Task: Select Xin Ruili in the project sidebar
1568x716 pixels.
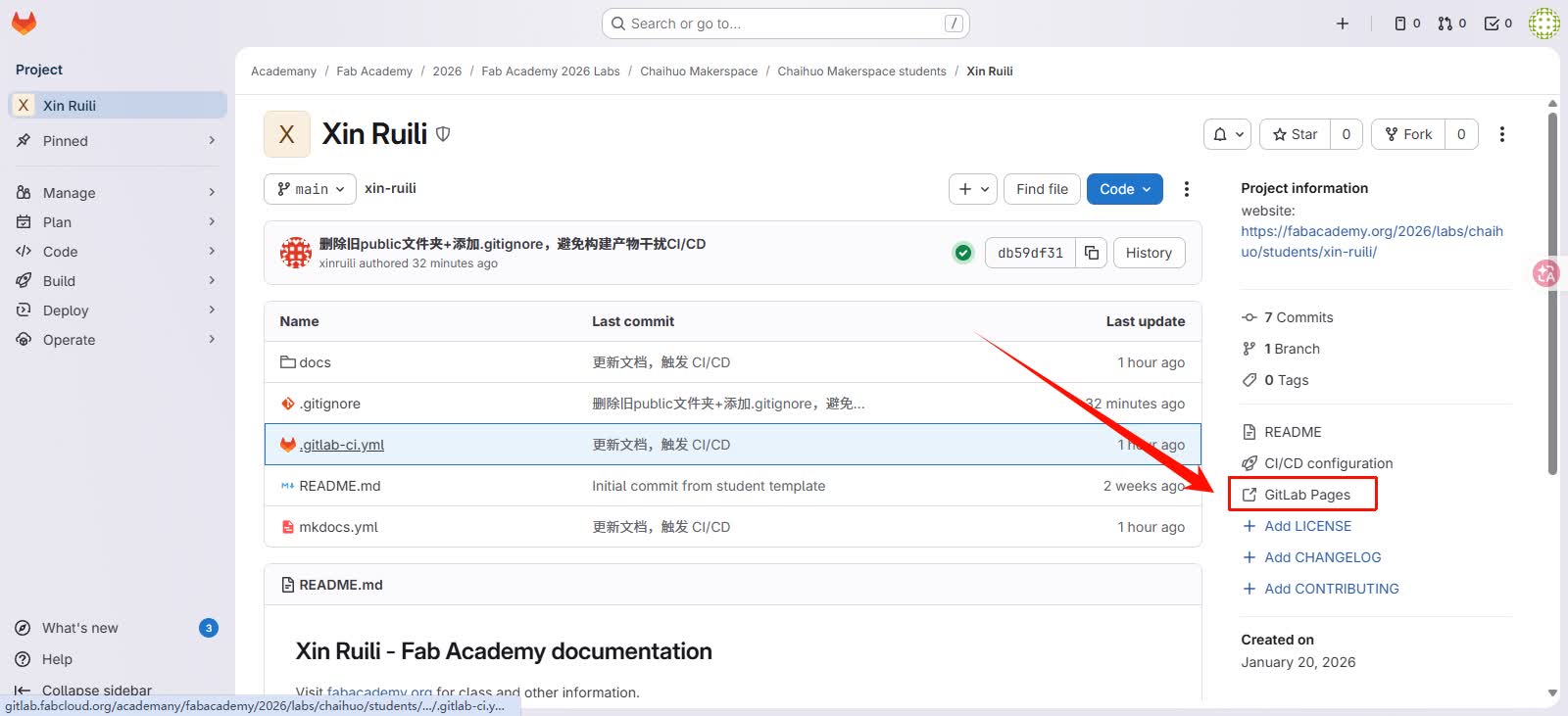Action: [118, 105]
